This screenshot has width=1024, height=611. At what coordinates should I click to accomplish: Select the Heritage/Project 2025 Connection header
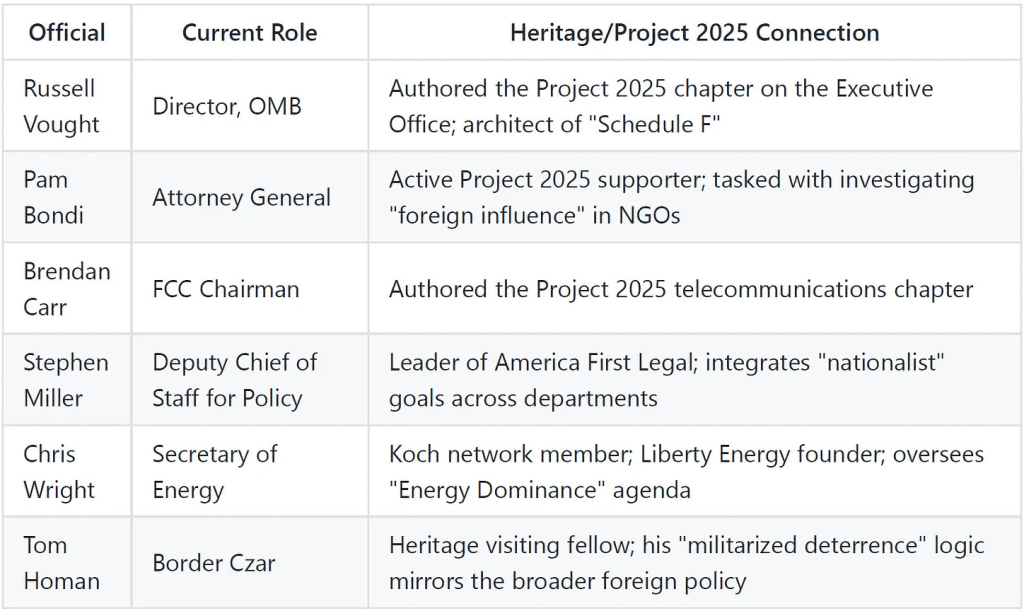(694, 33)
